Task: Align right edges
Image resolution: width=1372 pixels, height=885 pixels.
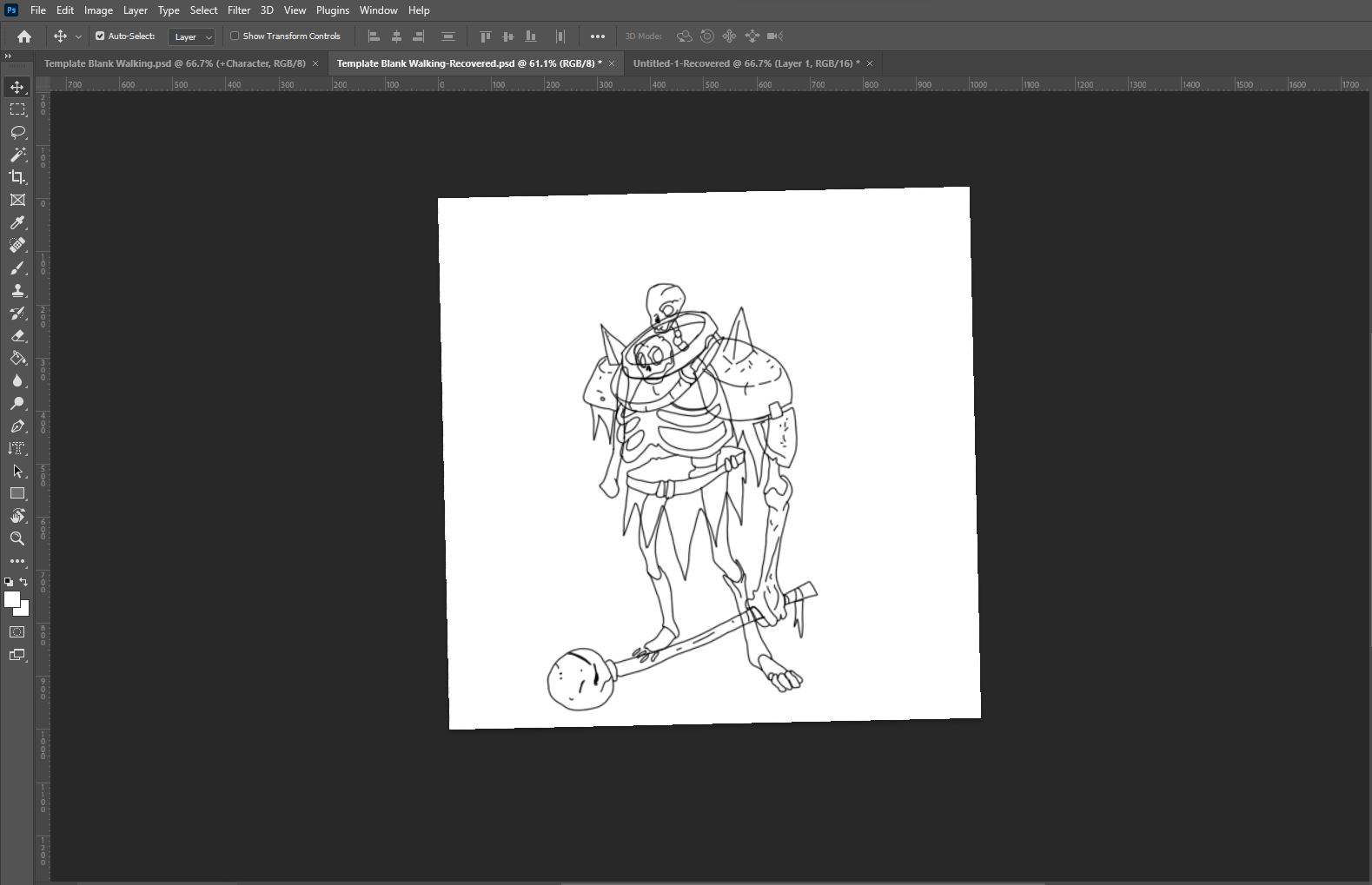Action: [419, 36]
